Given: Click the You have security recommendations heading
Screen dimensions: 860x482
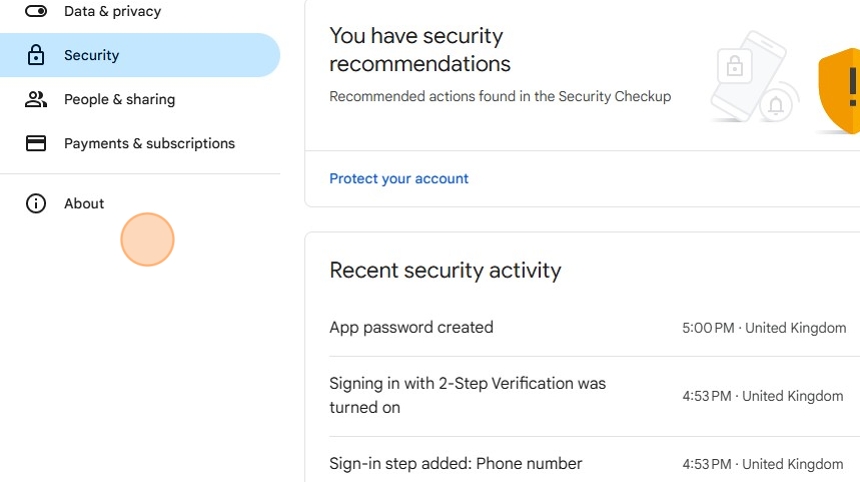Looking at the screenshot, I should point(420,50).
